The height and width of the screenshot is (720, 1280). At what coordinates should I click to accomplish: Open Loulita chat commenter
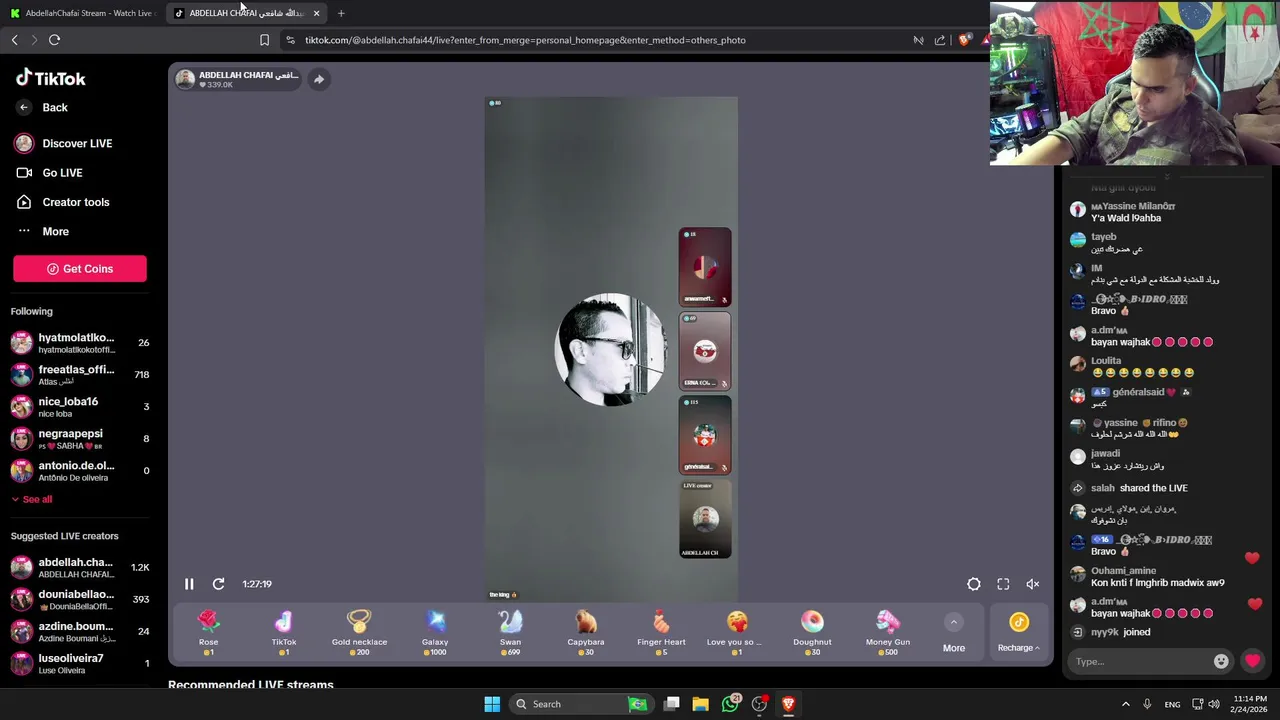click(x=1106, y=361)
